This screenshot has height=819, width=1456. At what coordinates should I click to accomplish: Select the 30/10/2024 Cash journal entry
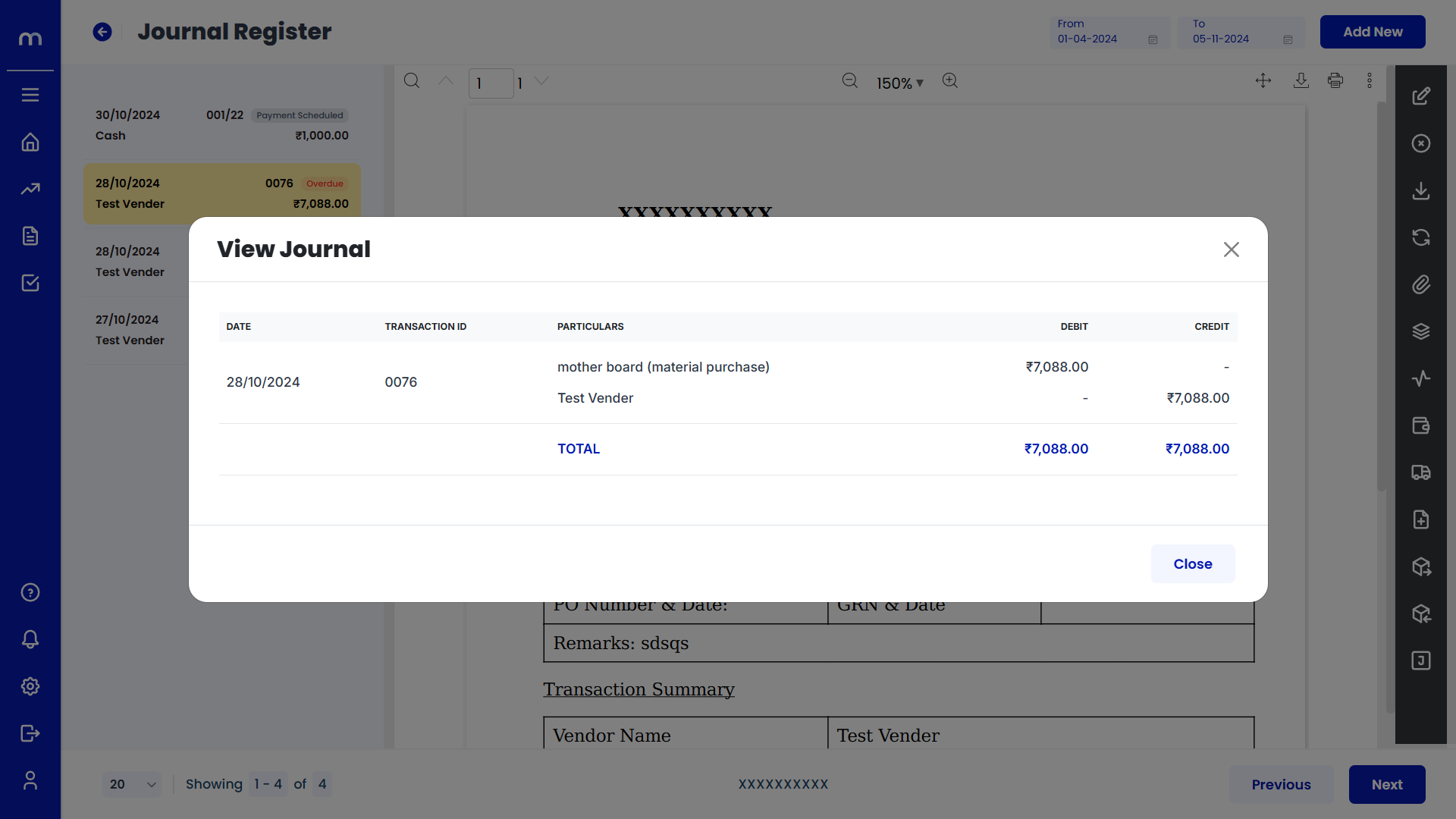(x=221, y=125)
